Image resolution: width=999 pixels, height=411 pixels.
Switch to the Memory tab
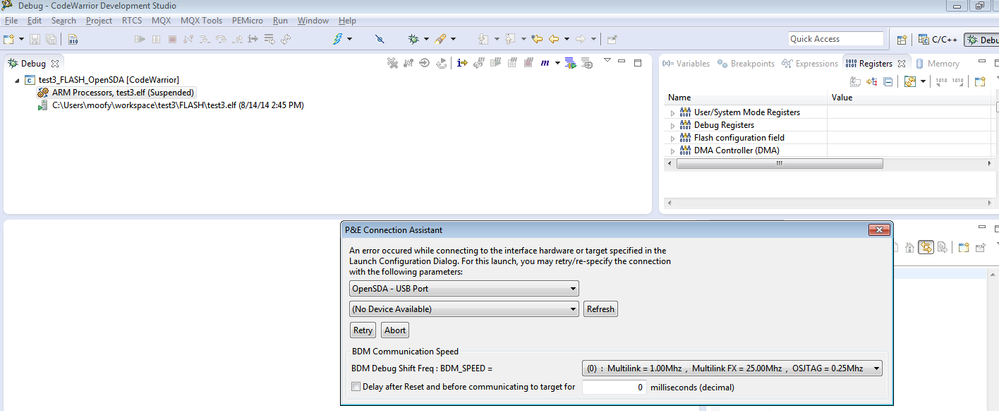pos(938,64)
